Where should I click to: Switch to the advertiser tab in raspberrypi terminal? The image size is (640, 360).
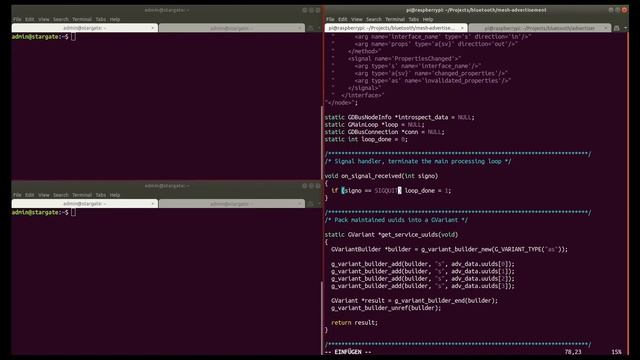(x=540, y=28)
